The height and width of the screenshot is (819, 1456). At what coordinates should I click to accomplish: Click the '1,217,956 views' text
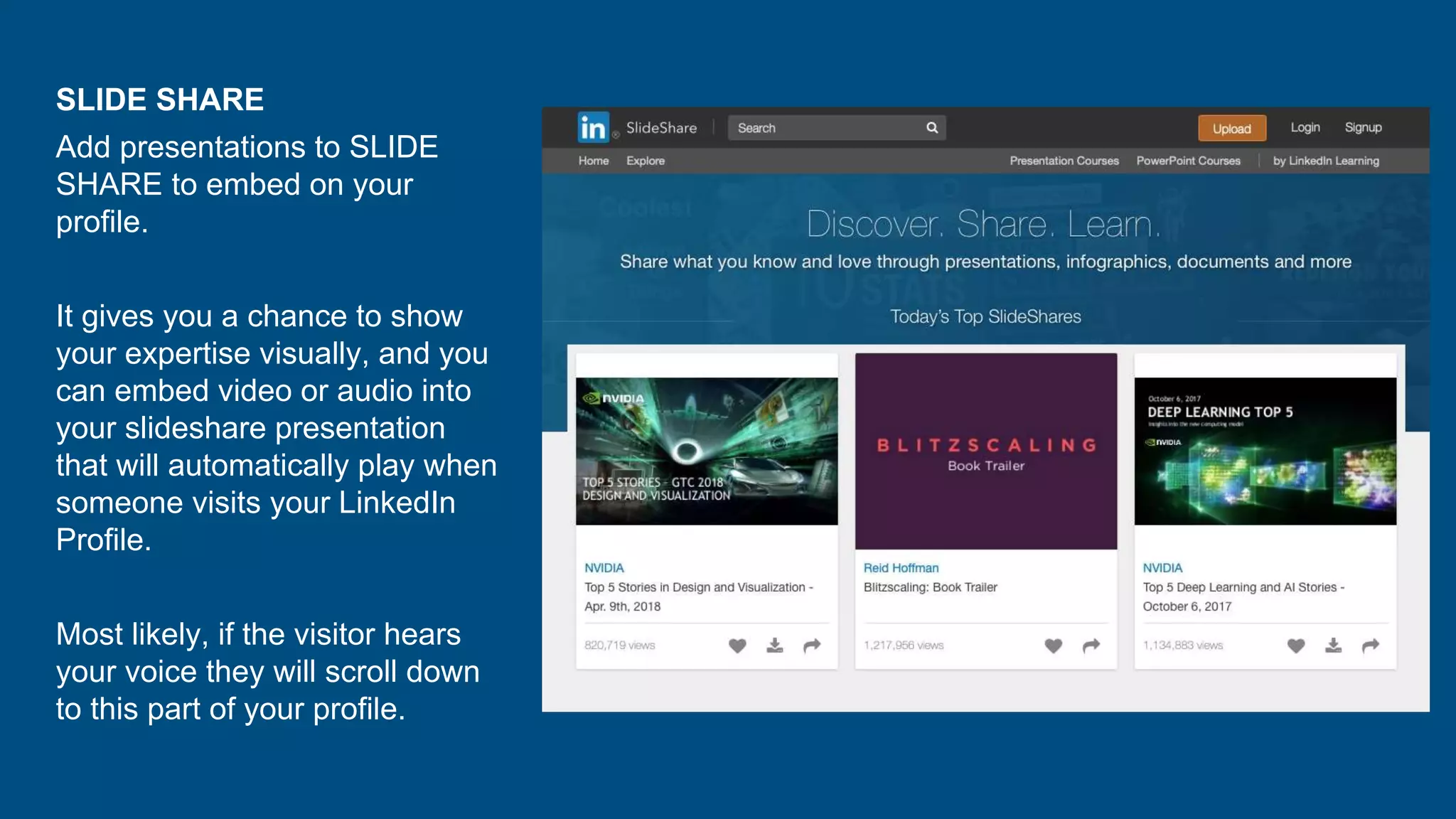point(904,646)
